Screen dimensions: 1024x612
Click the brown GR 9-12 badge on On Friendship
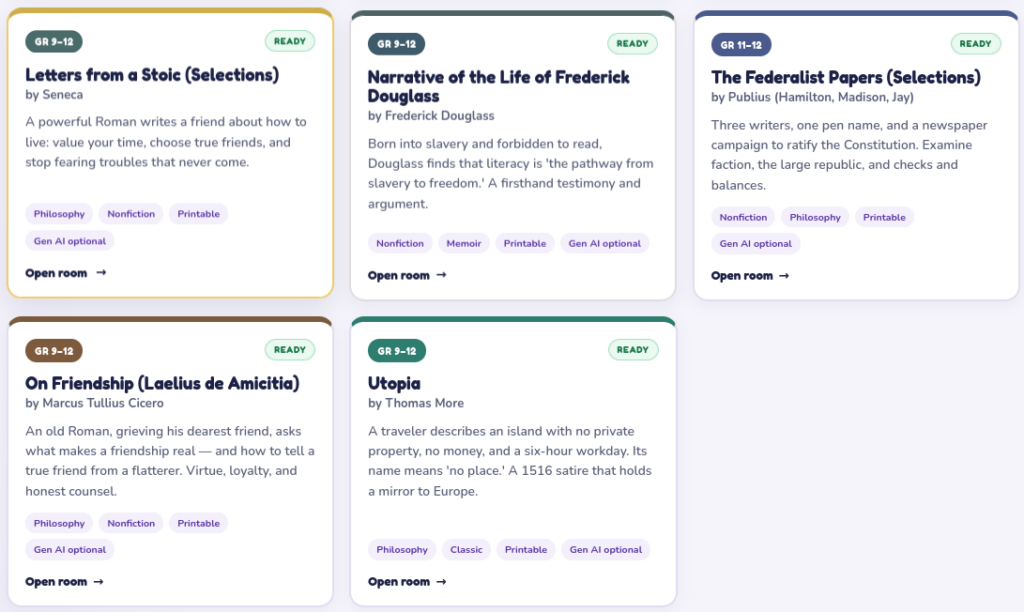pyautogui.click(x=54, y=351)
